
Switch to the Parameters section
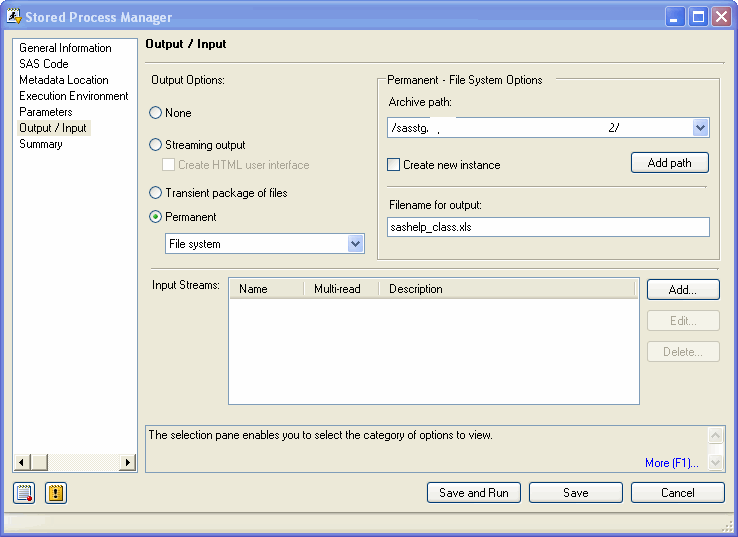(46, 112)
